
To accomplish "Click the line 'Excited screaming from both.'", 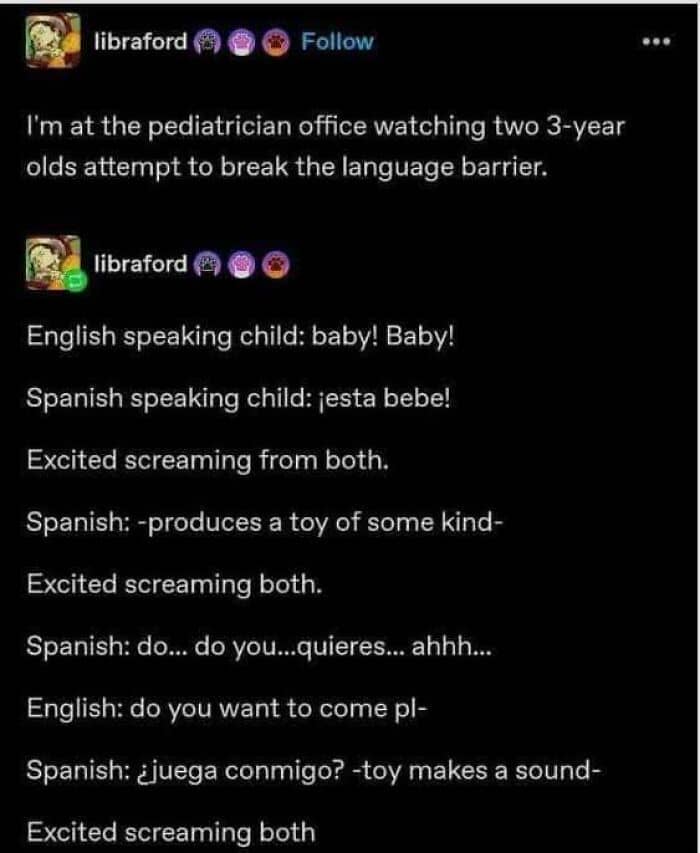I will [x=208, y=461].
